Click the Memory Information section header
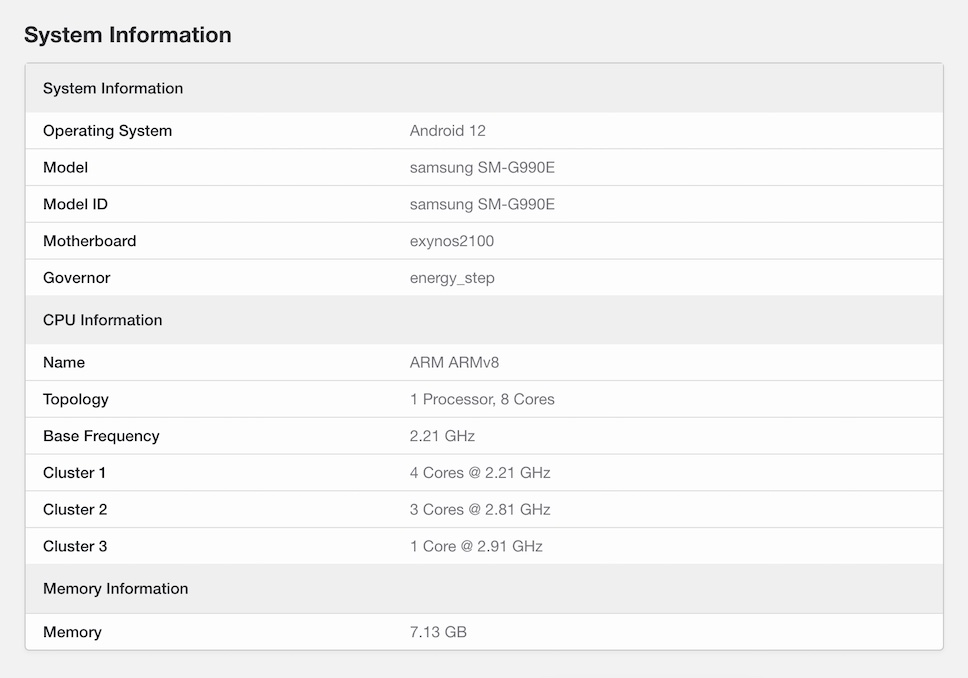 tap(115, 588)
